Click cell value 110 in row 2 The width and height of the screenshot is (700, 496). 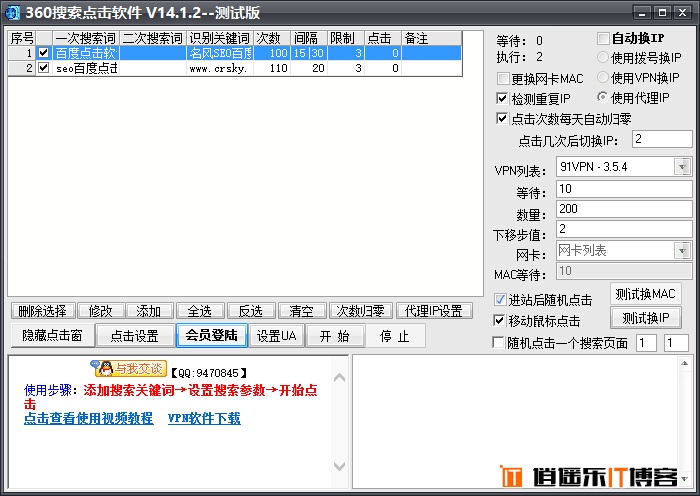[272, 68]
